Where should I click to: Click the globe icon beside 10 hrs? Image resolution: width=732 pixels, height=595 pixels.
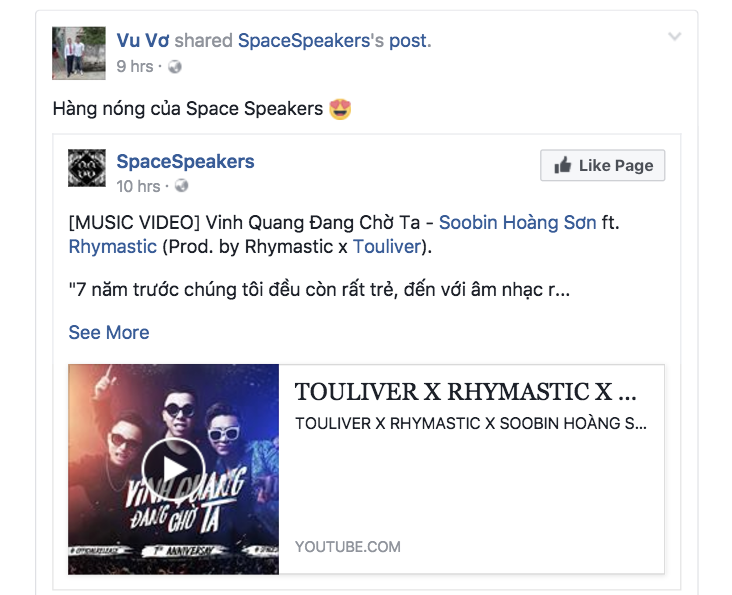[x=181, y=186]
